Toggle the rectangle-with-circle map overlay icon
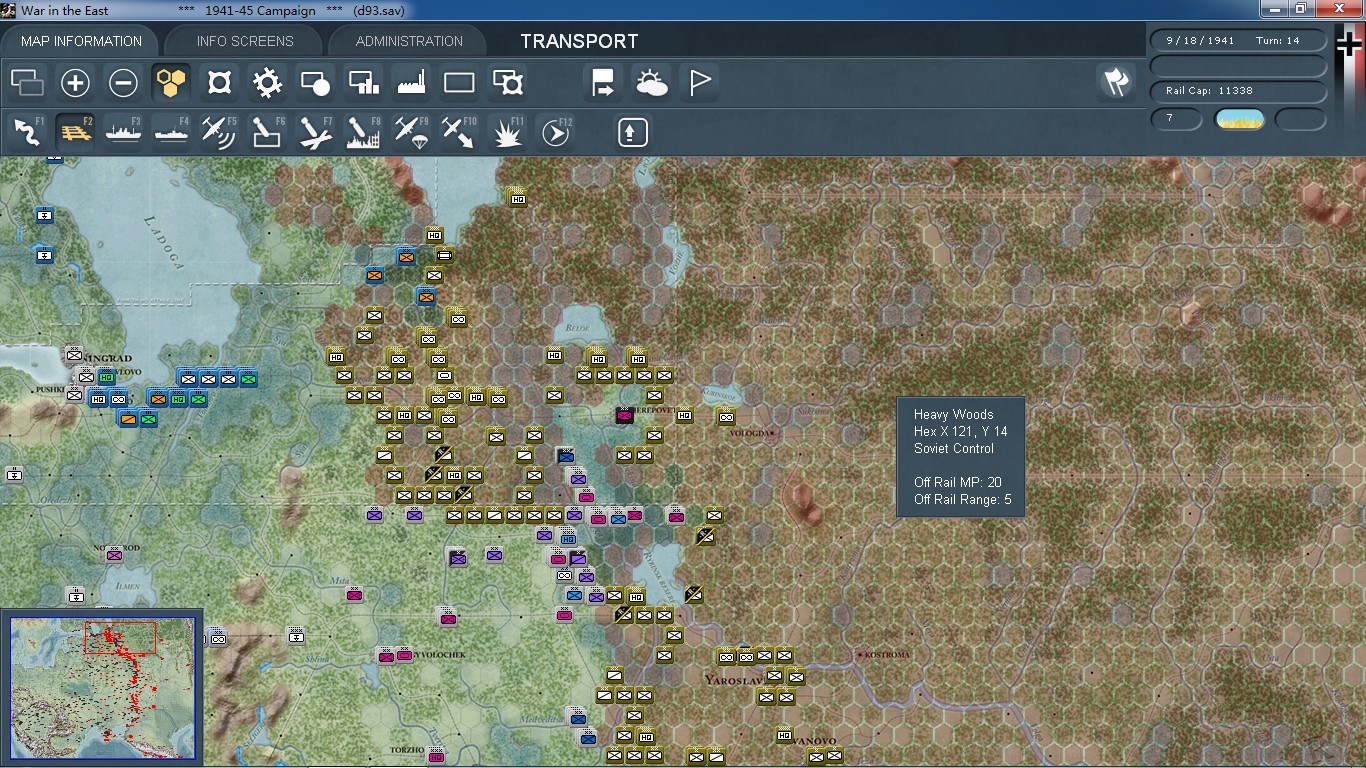 315,82
